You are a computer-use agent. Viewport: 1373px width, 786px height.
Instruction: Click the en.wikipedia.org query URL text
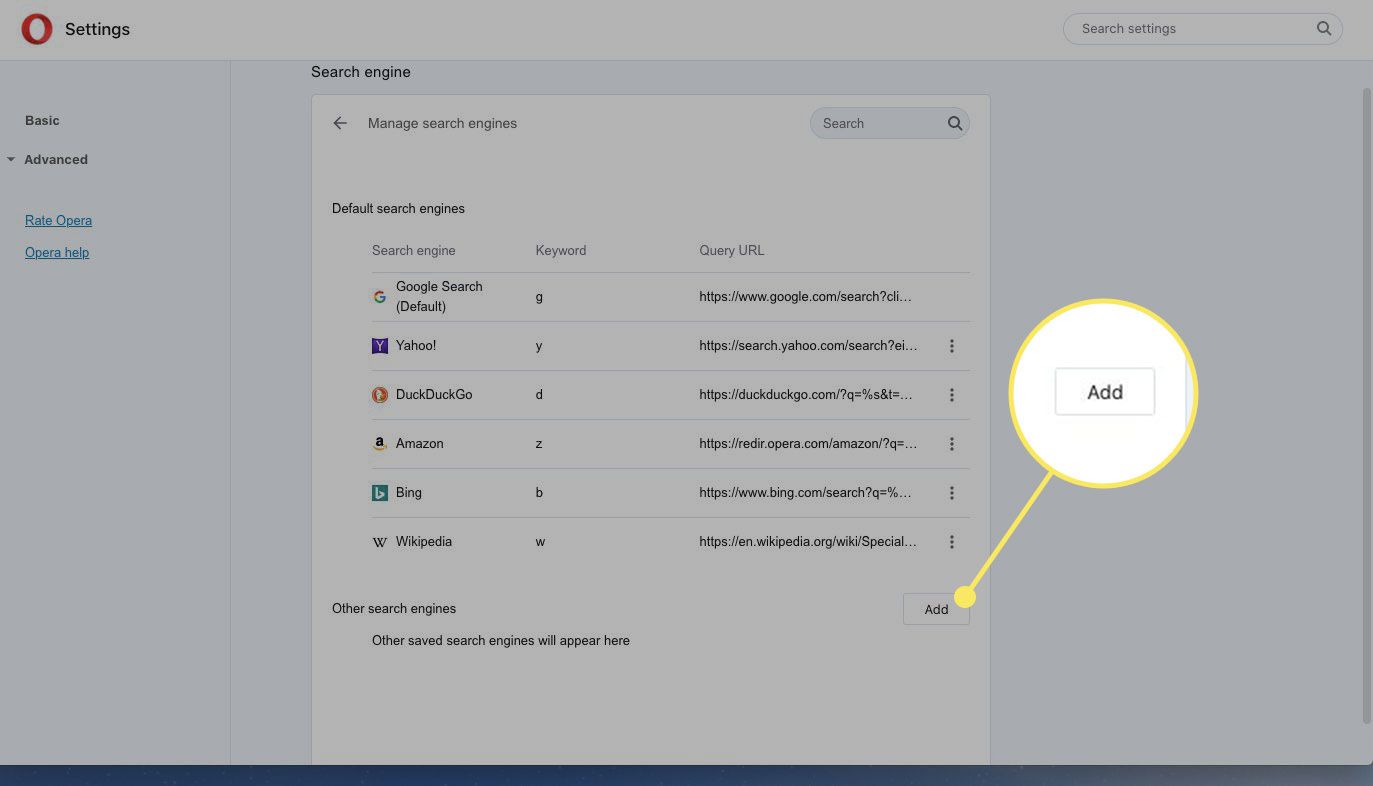808,541
